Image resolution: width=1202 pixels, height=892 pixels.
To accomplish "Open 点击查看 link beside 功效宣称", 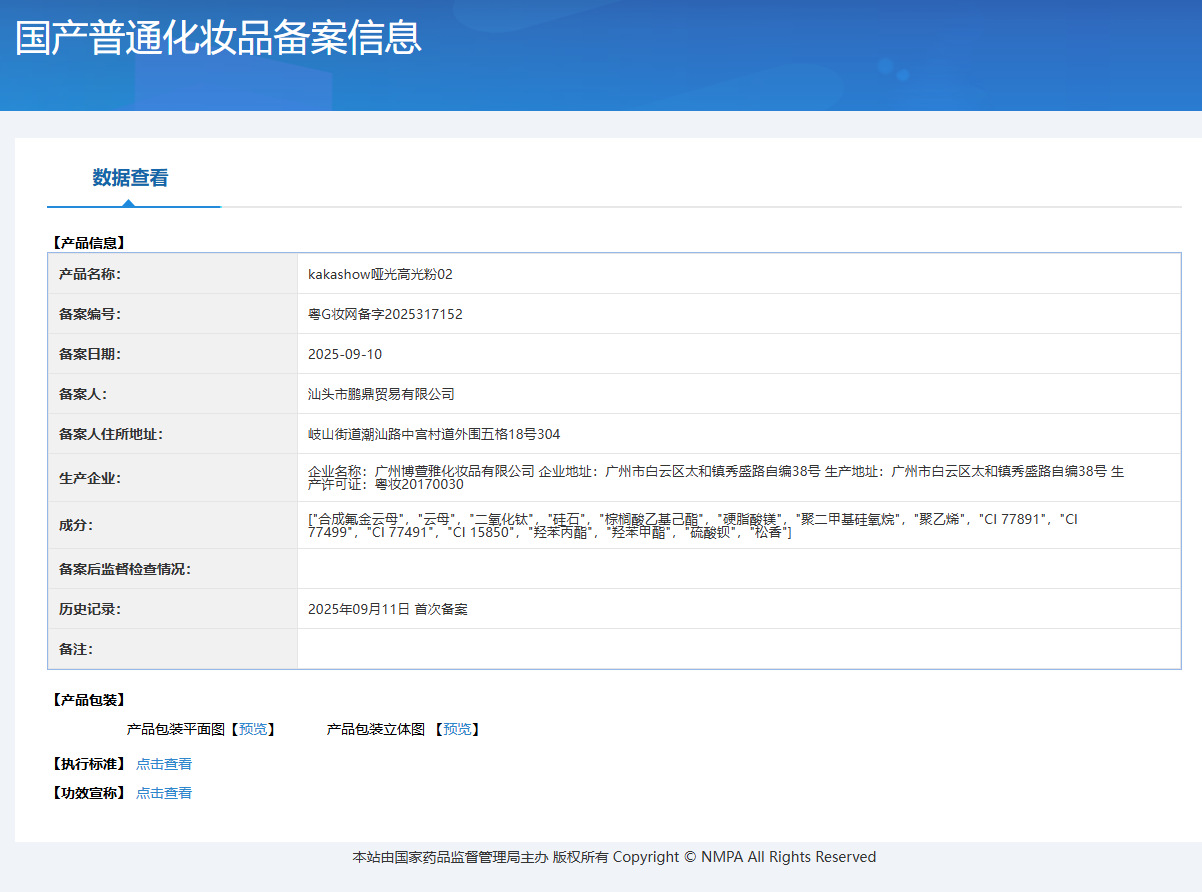I will [x=164, y=793].
